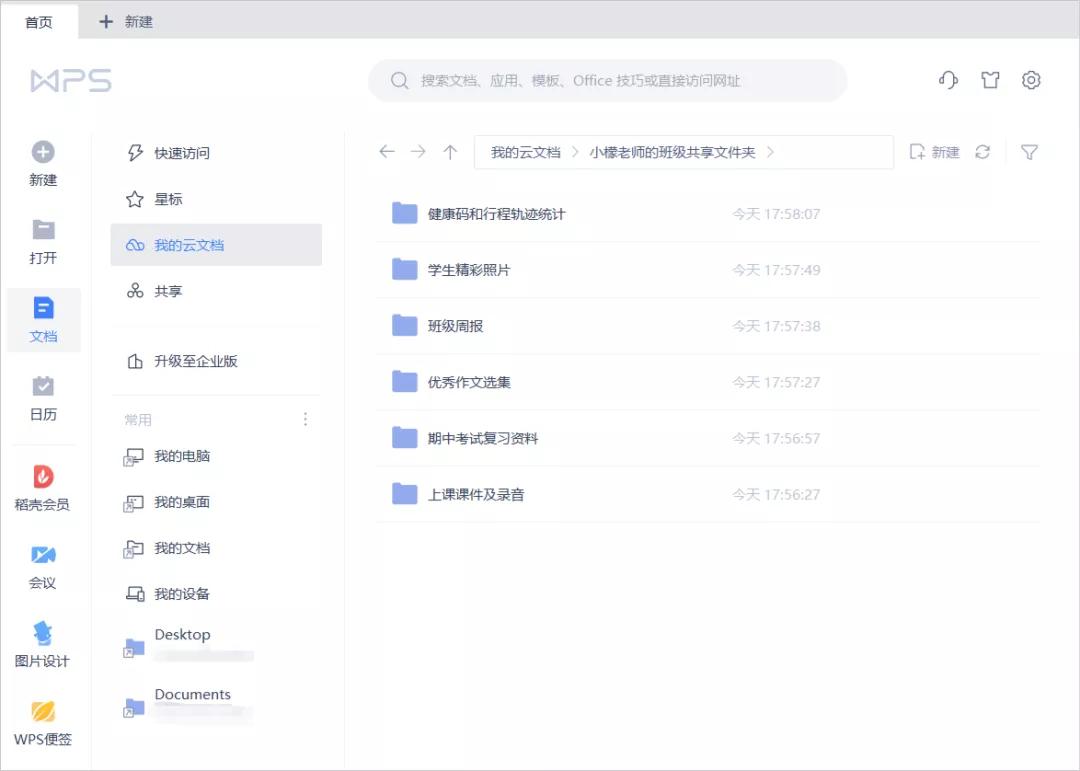
Task: Open customer service via the headset icon
Action: pyautogui.click(x=947, y=80)
